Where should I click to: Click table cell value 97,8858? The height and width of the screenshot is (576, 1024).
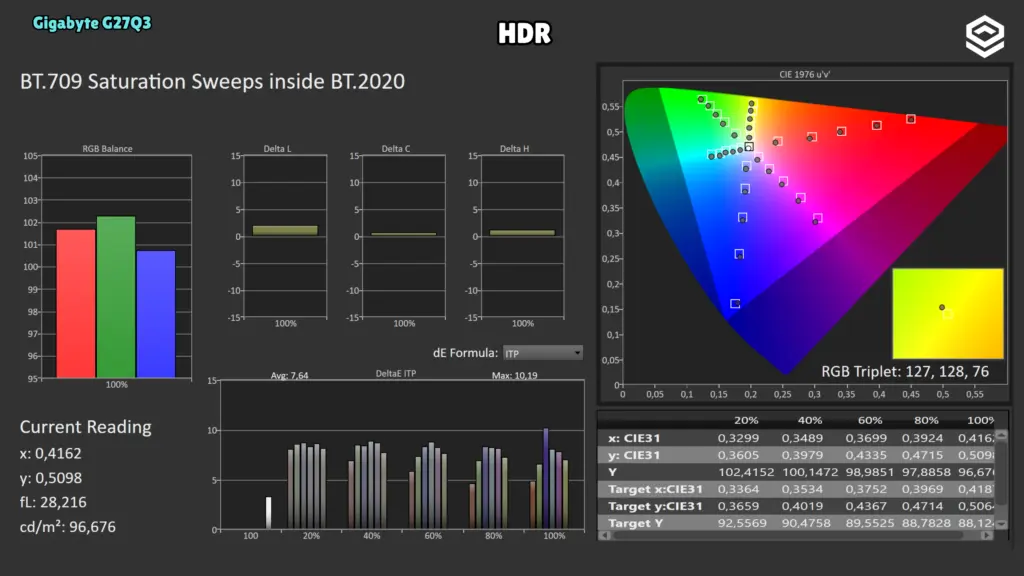(x=926, y=472)
